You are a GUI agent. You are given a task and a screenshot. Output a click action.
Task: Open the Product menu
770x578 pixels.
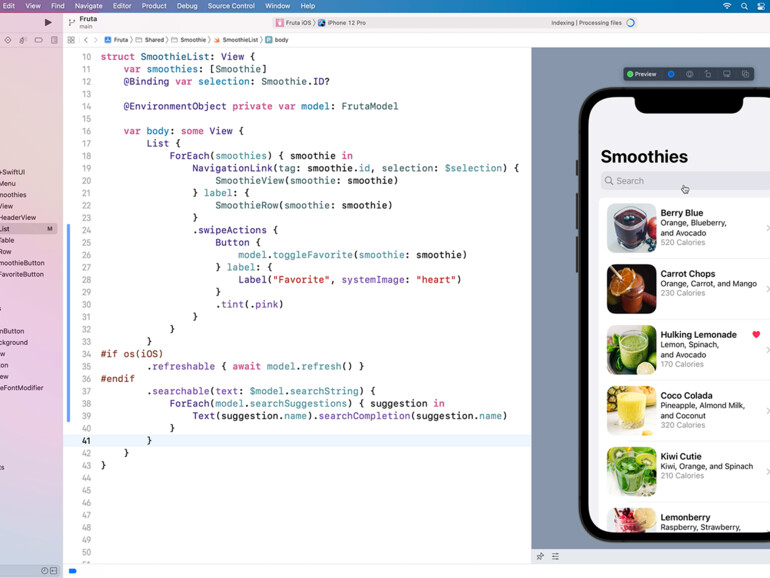click(x=154, y=6)
